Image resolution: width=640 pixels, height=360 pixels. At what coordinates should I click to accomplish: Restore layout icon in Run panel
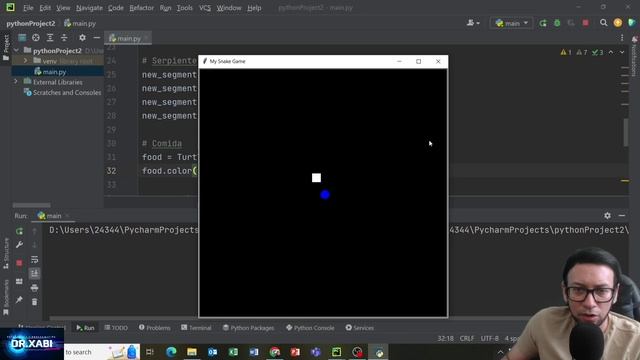coord(19,282)
